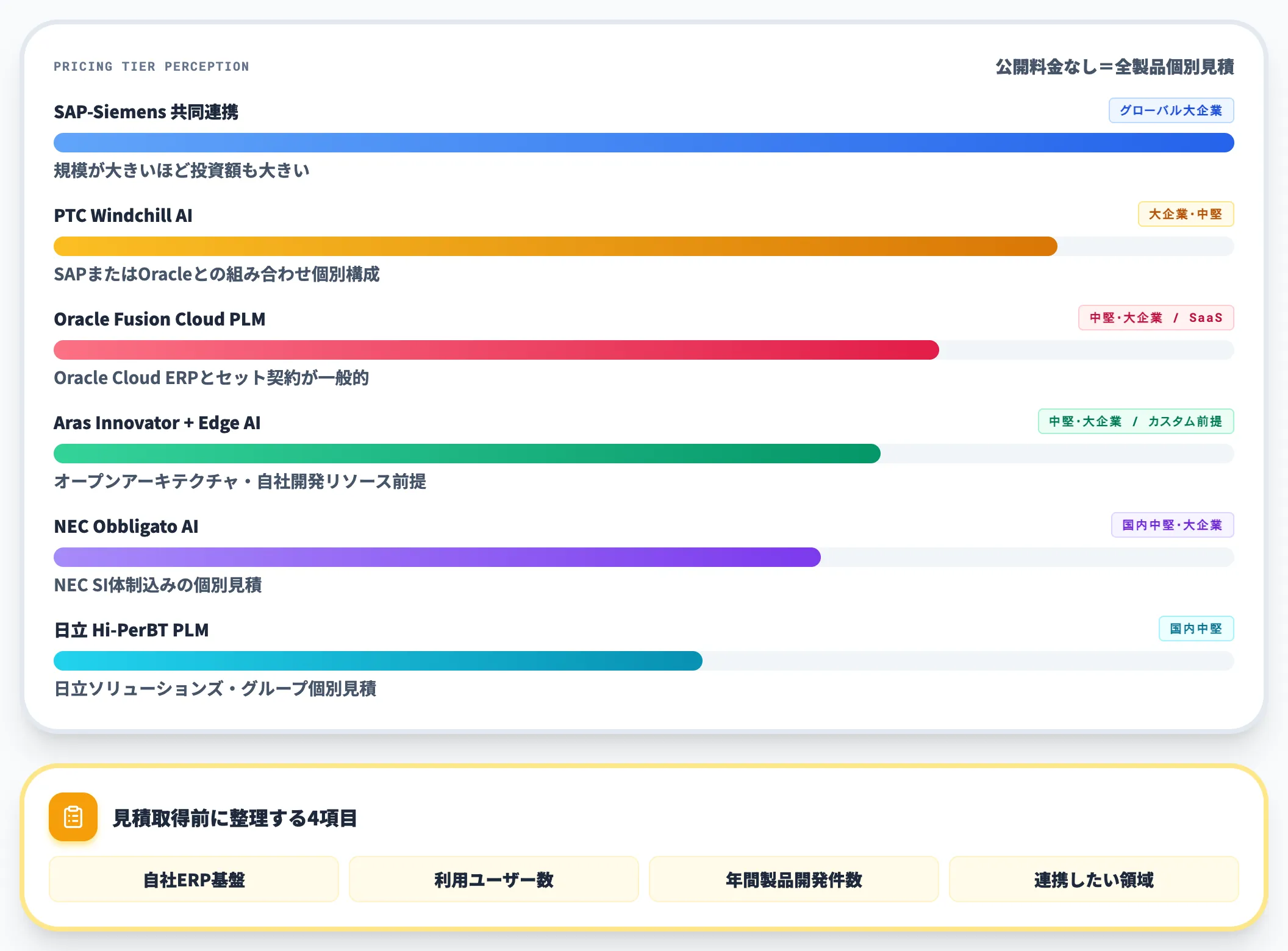Click the SAPまたはOracleとの組み合わせ個別構成 note
This screenshot has height=951, width=1288.
[216, 274]
